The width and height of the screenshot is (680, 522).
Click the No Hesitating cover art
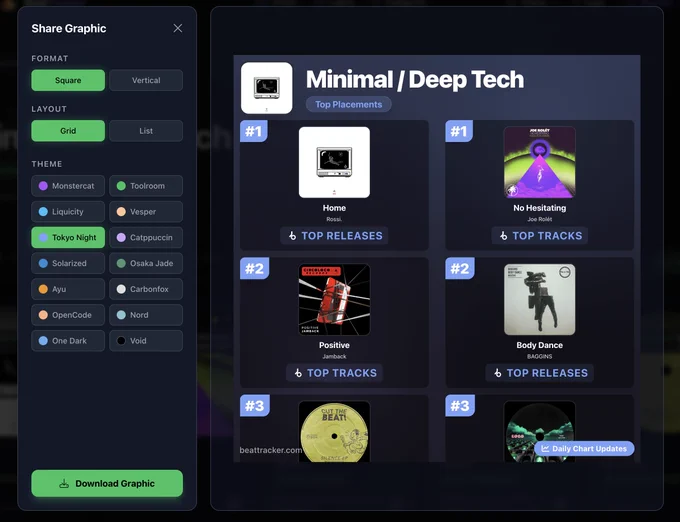539,162
